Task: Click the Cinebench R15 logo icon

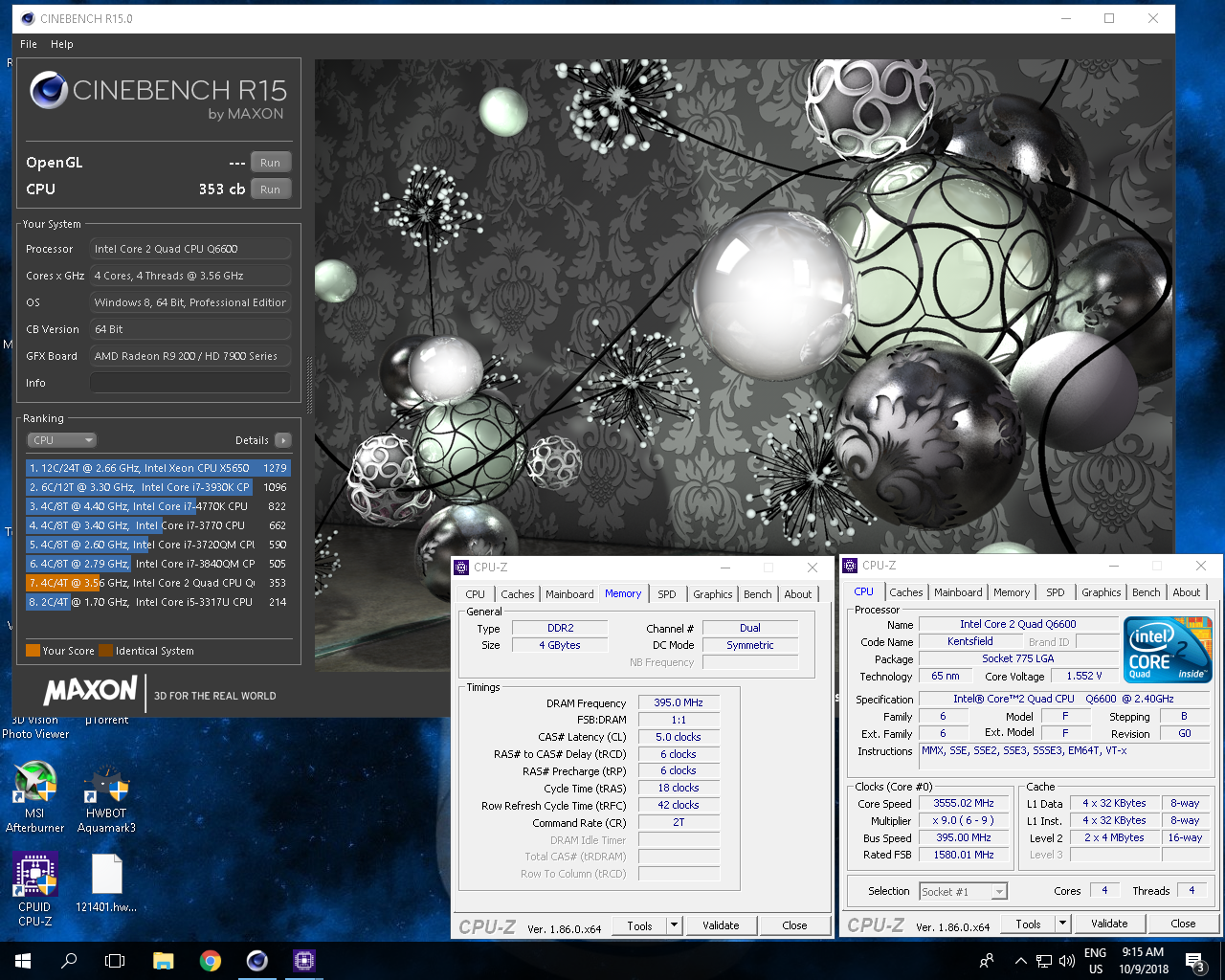Action: pos(49,91)
